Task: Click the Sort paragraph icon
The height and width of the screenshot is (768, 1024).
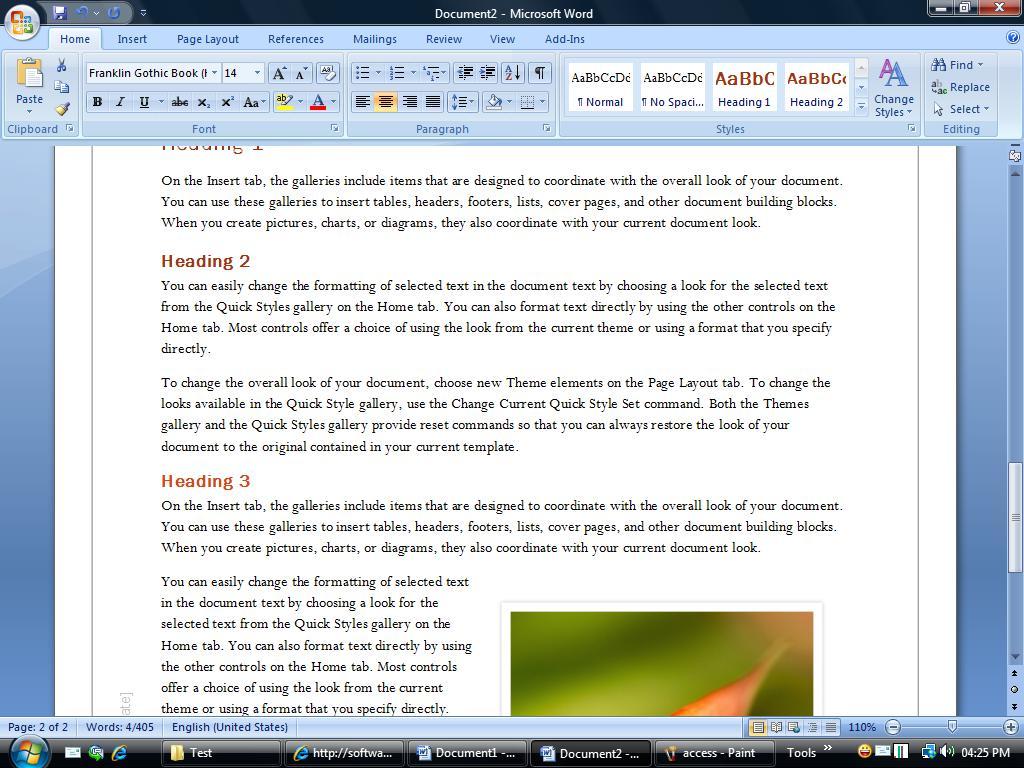Action: point(512,73)
